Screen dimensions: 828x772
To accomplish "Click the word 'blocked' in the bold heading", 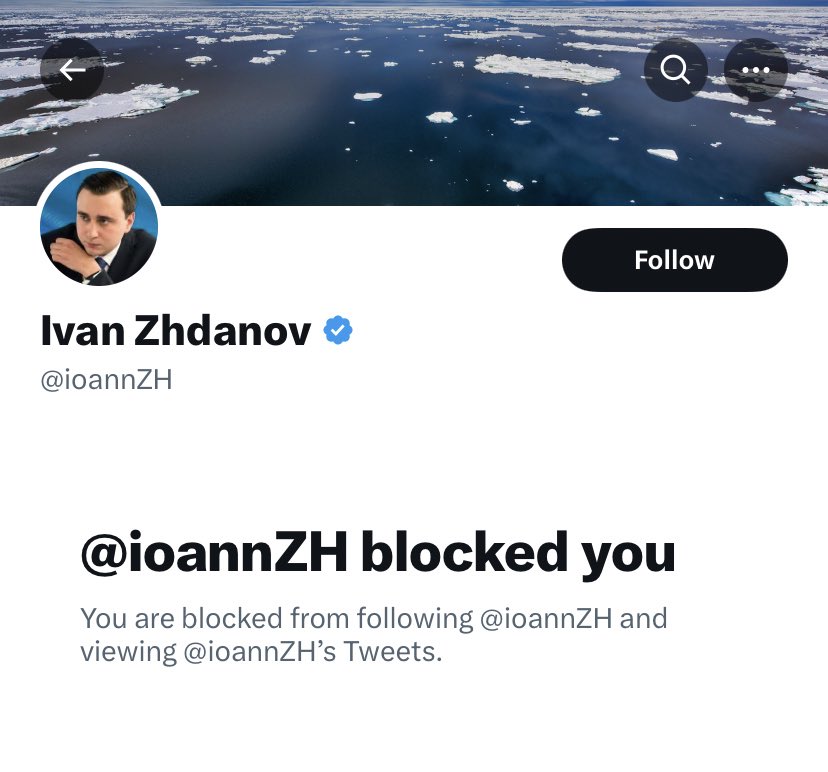I will coord(464,552).
